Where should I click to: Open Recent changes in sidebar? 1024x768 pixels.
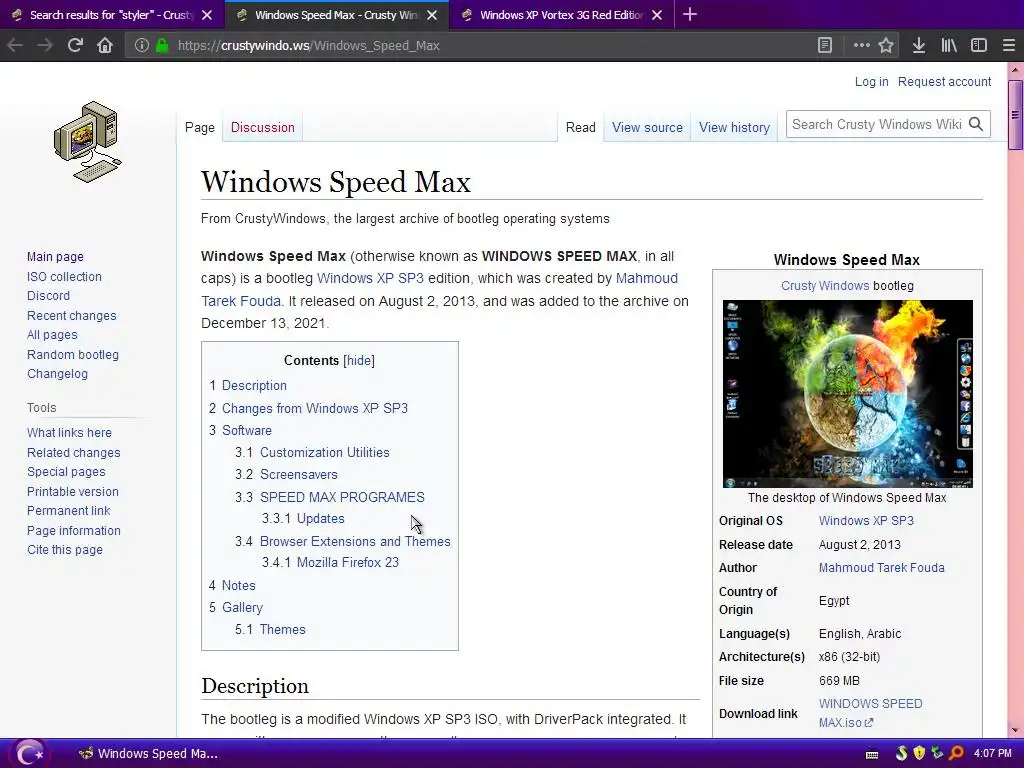pyautogui.click(x=71, y=315)
